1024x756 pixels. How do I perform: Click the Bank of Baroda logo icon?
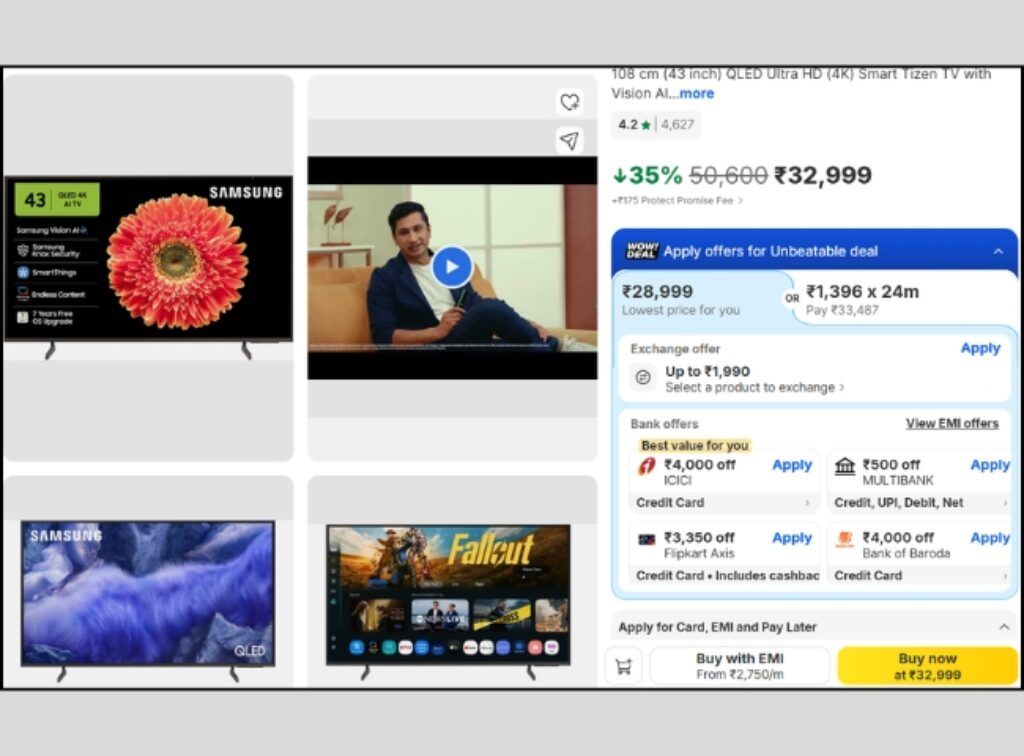pos(844,539)
